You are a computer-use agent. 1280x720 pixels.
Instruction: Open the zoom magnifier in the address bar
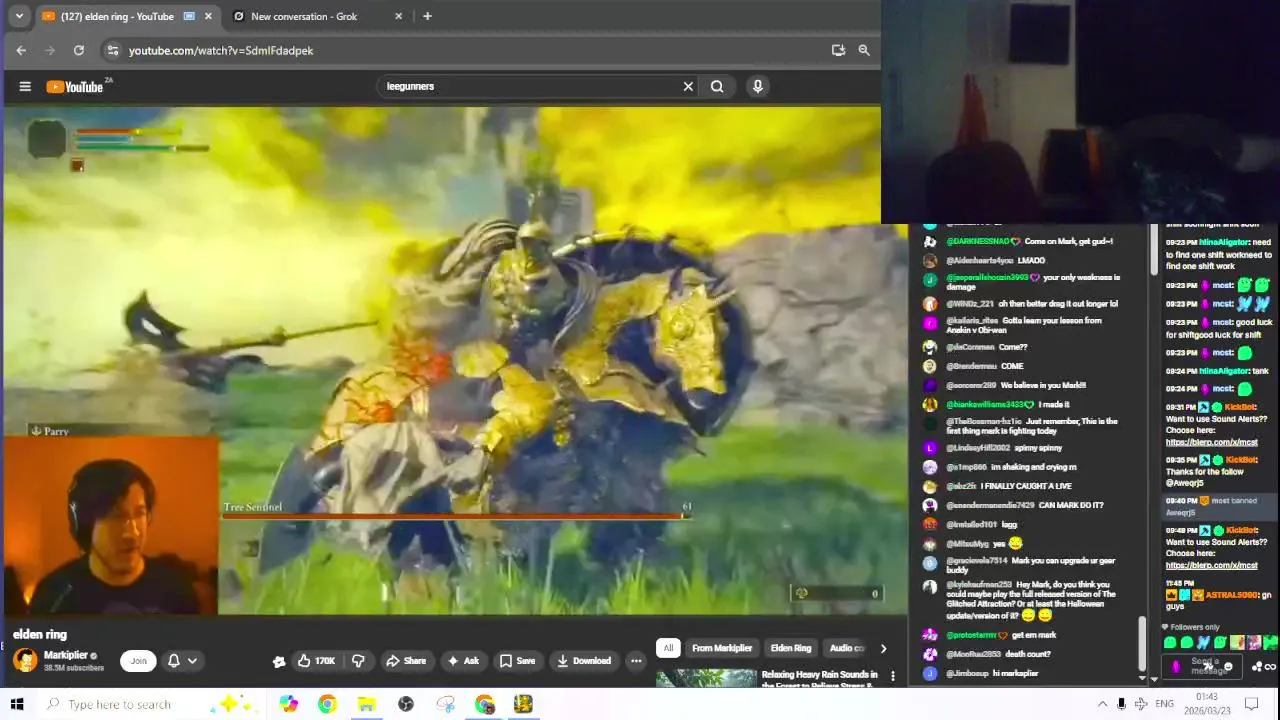point(864,50)
